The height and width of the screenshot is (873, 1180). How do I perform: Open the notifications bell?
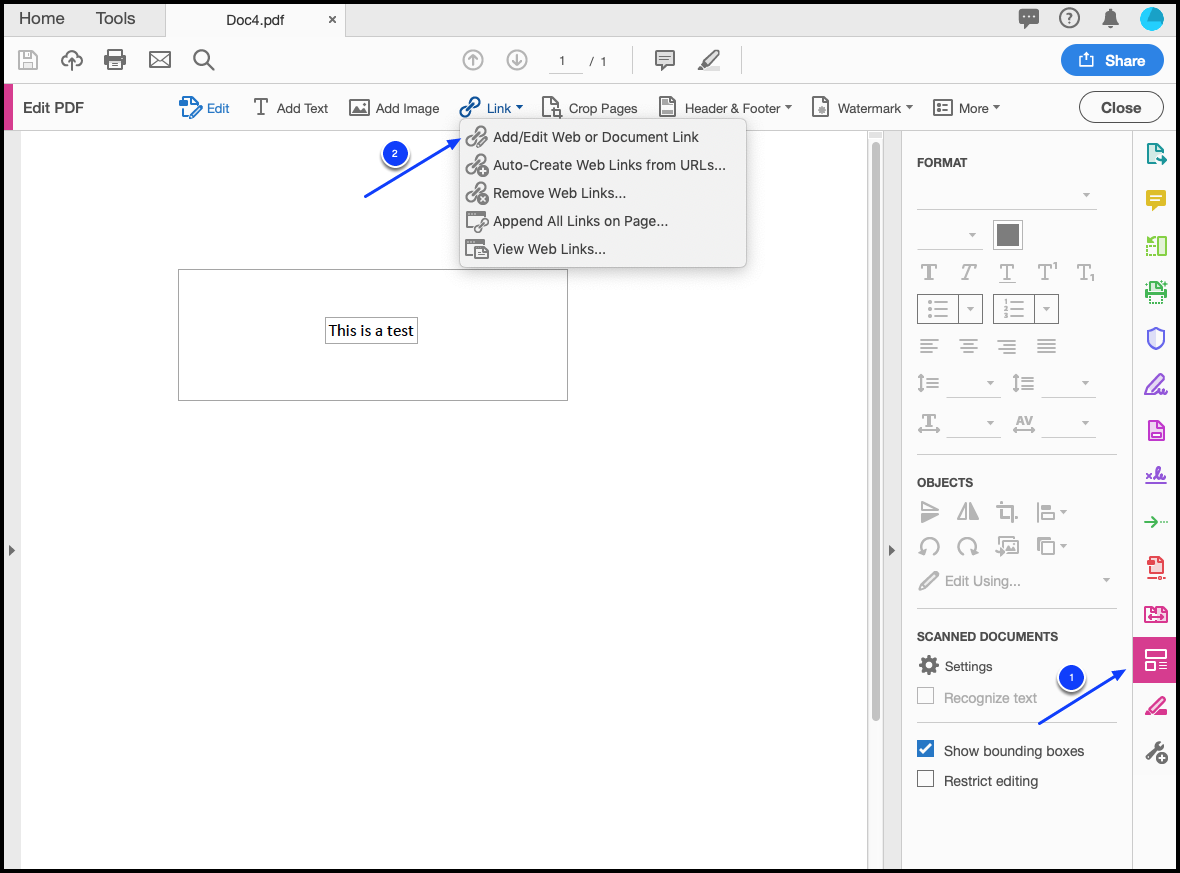(1110, 18)
